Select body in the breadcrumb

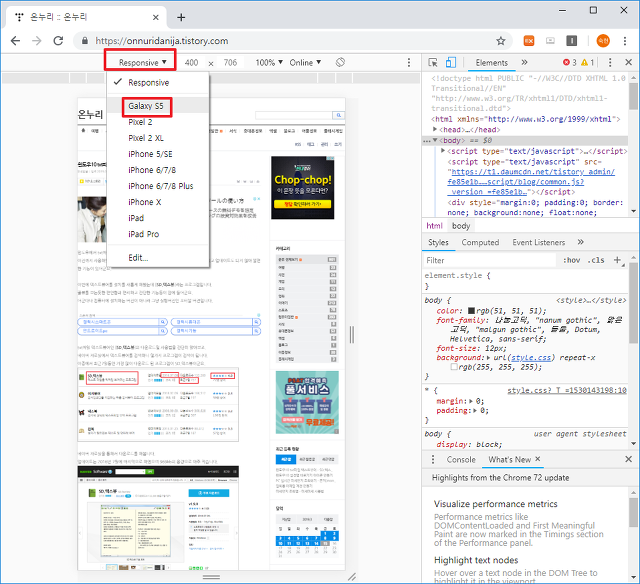(x=461, y=225)
